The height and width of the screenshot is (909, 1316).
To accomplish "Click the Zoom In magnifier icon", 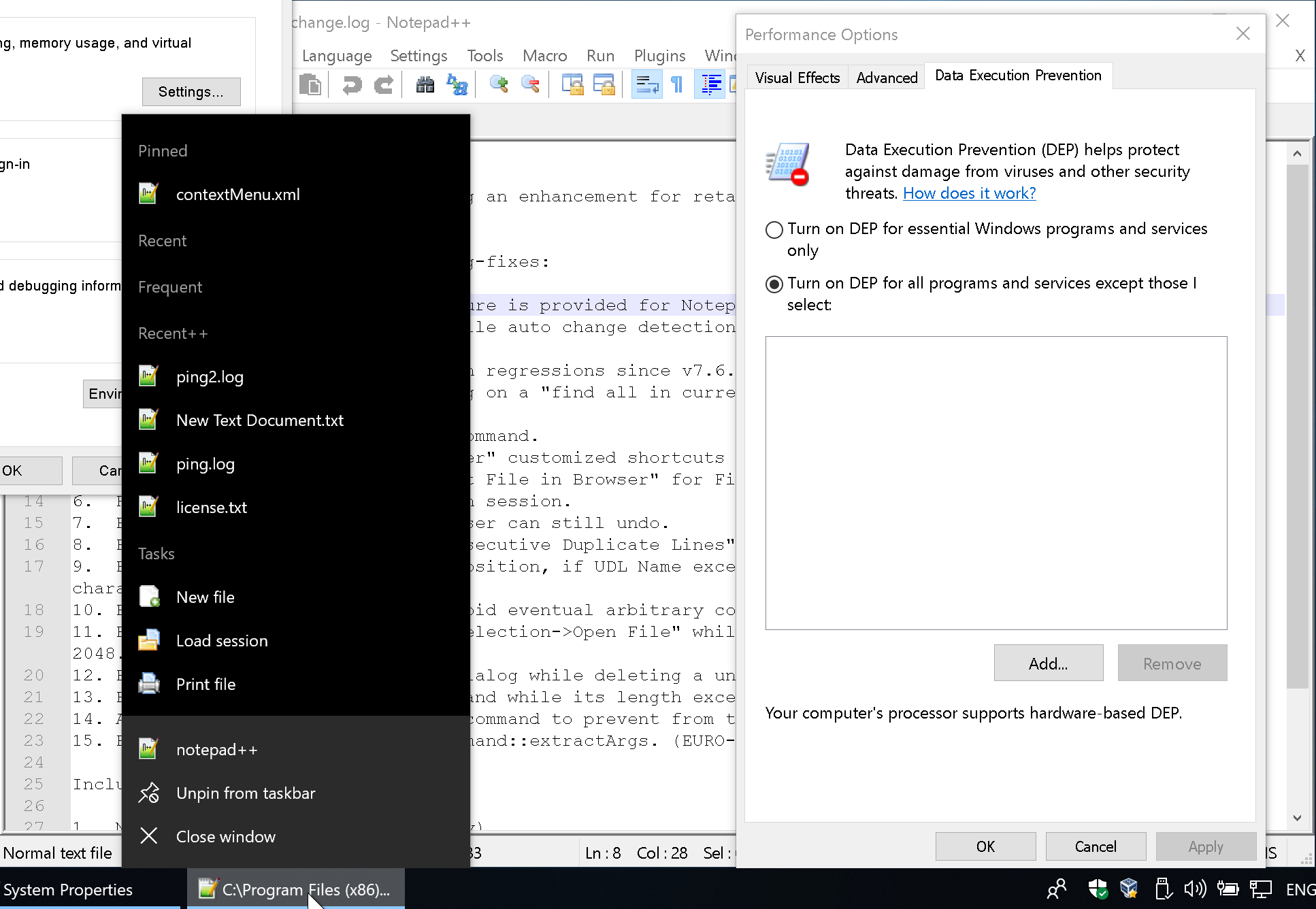I will point(499,85).
